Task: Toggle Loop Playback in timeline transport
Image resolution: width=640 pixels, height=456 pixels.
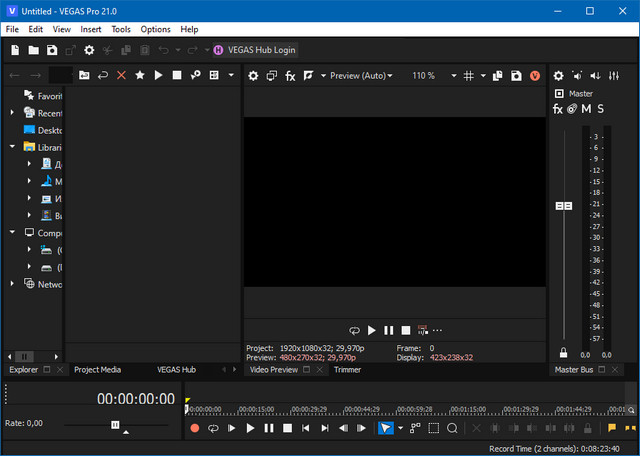Action: click(x=213, y=428)
